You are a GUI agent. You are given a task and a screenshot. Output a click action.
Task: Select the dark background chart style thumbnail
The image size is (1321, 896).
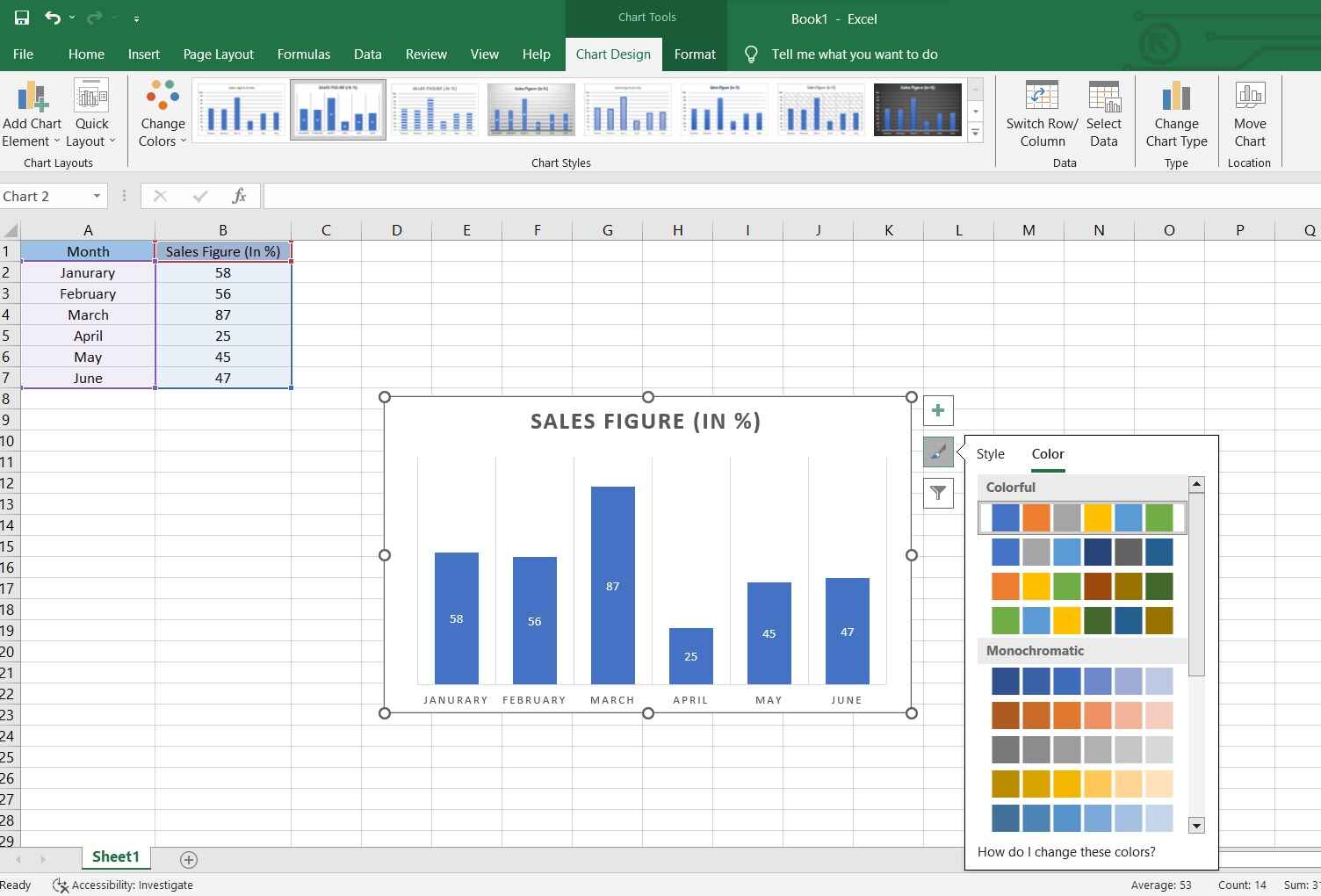point(917,110)
